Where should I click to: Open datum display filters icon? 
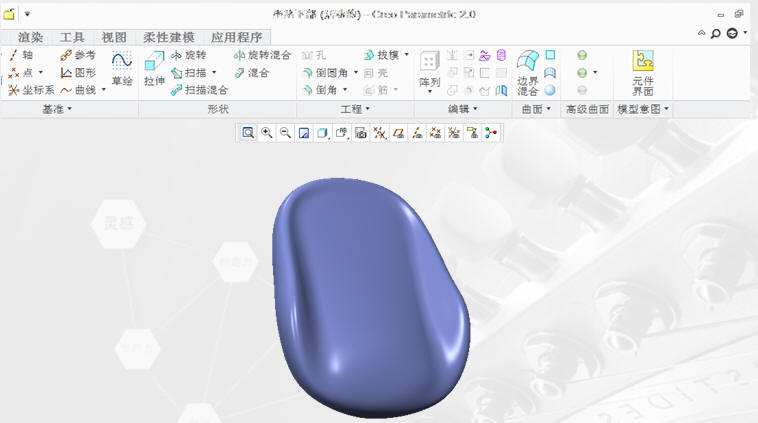click(380, 133)
